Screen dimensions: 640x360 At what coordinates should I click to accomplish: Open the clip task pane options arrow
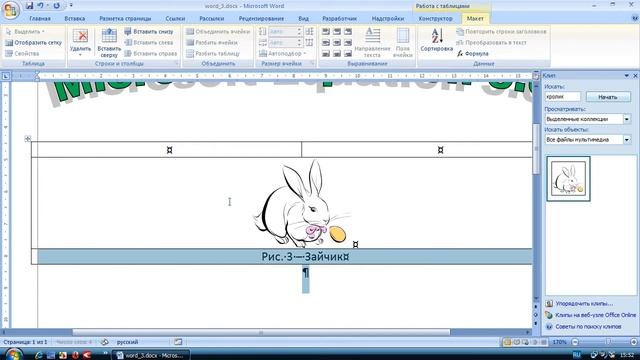point(627,76)
